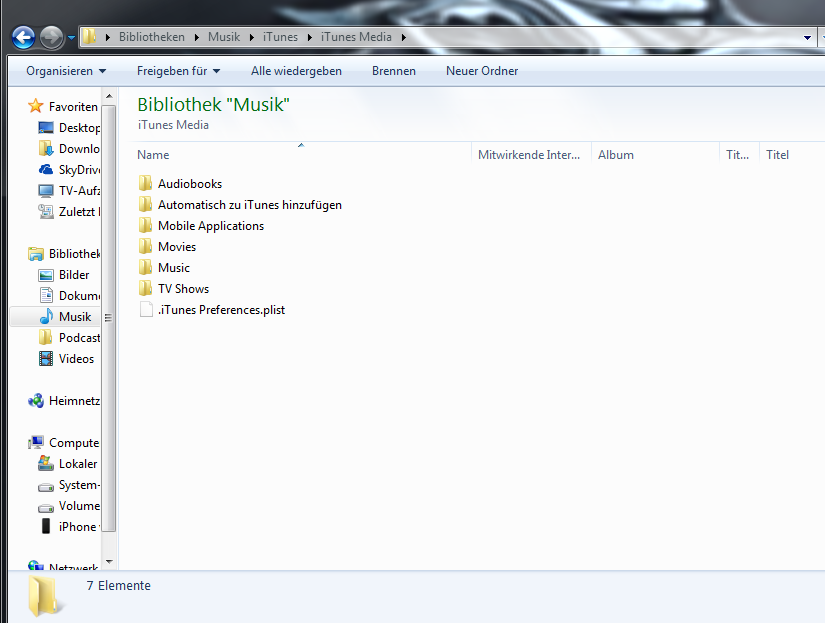This screenshot has width=825, height=623.
Task: Click the Audiobooks folder name
Action: point(190,184)
